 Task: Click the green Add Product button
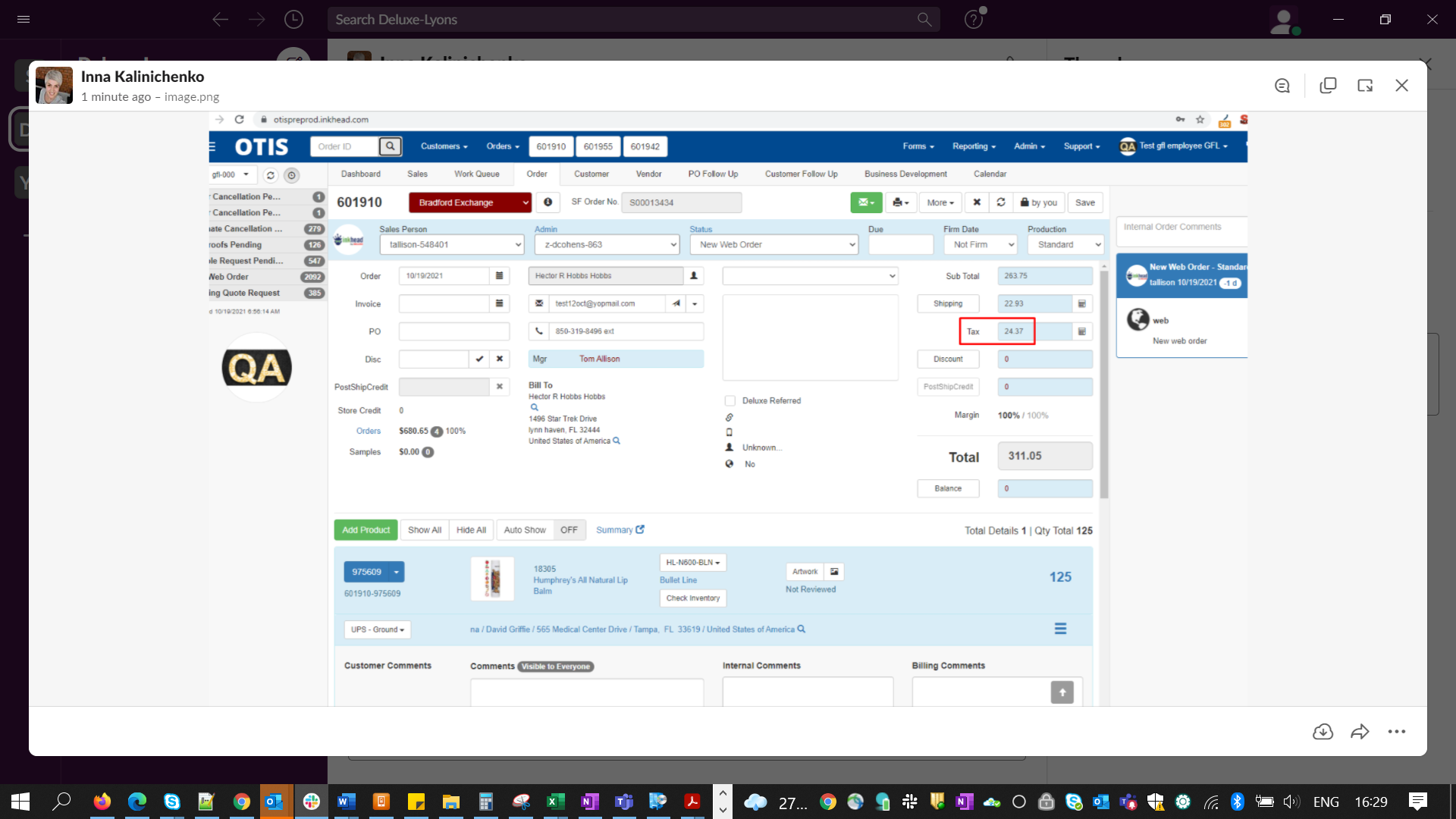pyautogui.click(x=366, y=530)
